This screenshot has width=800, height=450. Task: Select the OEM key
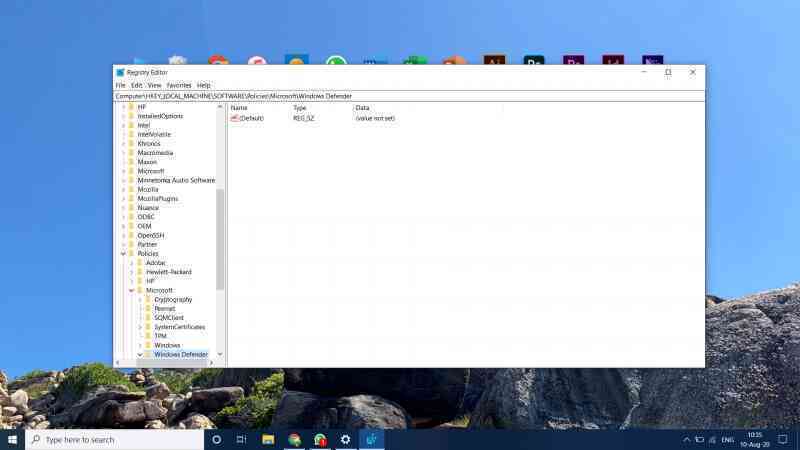pos(144,227)
